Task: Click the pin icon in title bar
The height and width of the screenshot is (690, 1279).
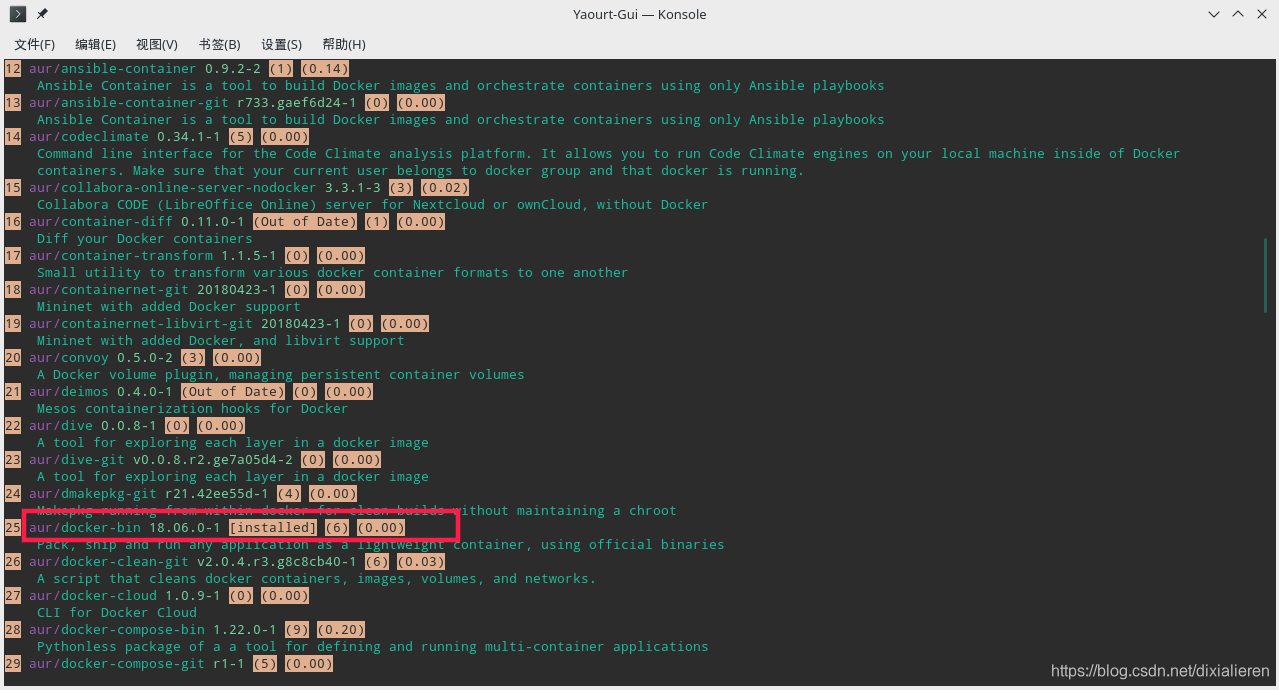Action: (x=42, y=14)
